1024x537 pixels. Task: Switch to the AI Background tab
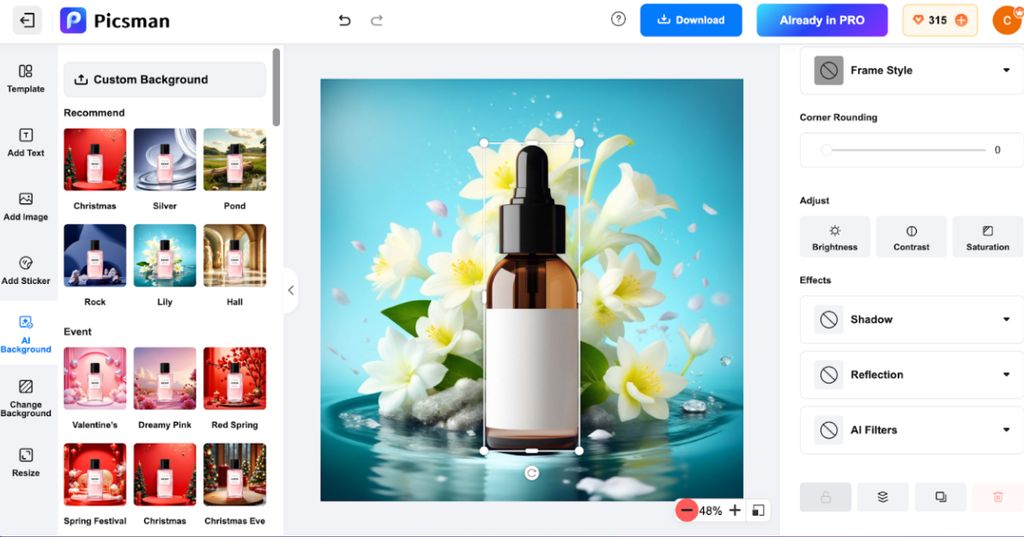pos(25,334)
